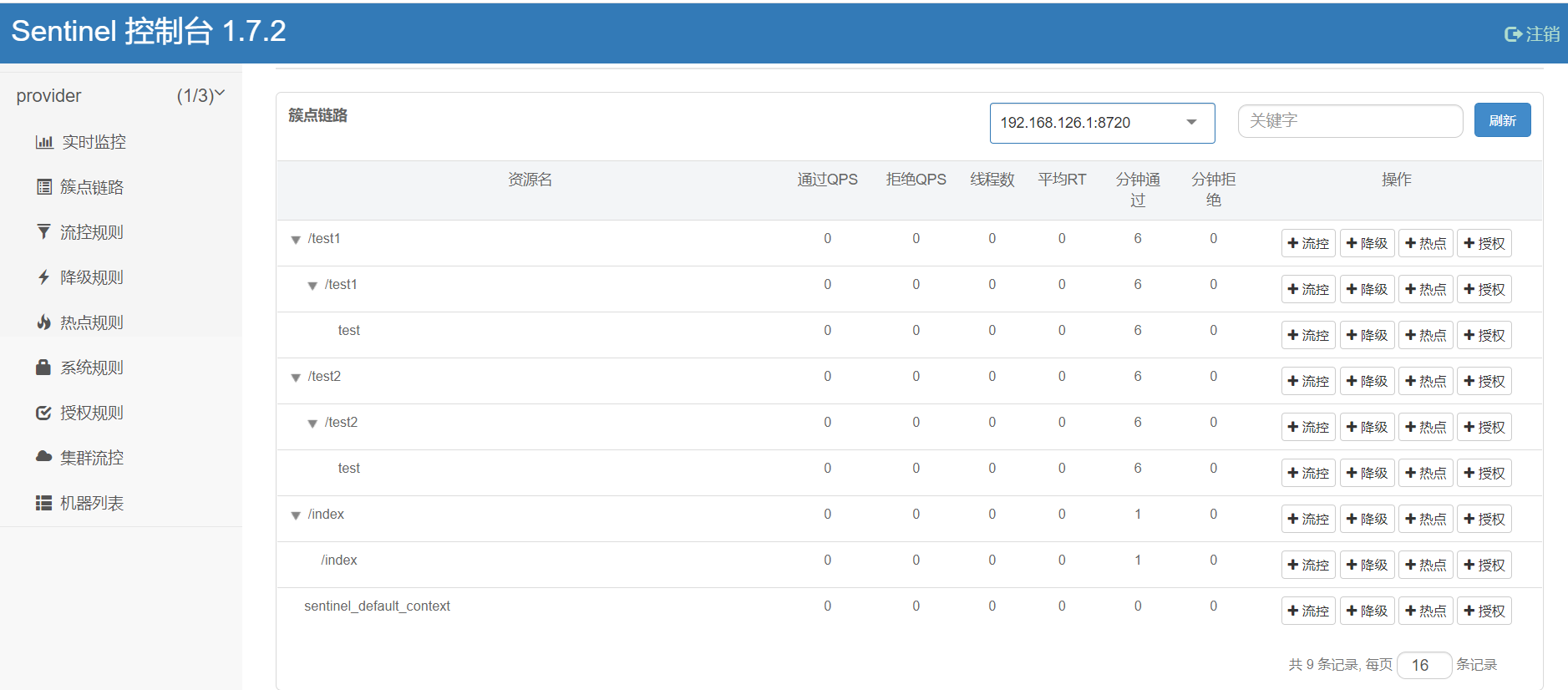Add 流控 rule for test under /test2

coord(1308,473)
